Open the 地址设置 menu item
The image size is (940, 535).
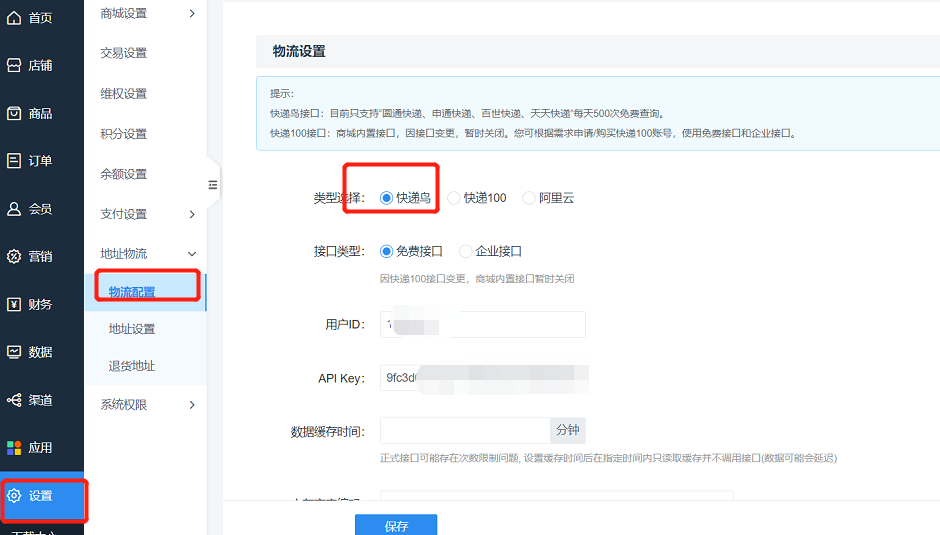coord(132,329)
